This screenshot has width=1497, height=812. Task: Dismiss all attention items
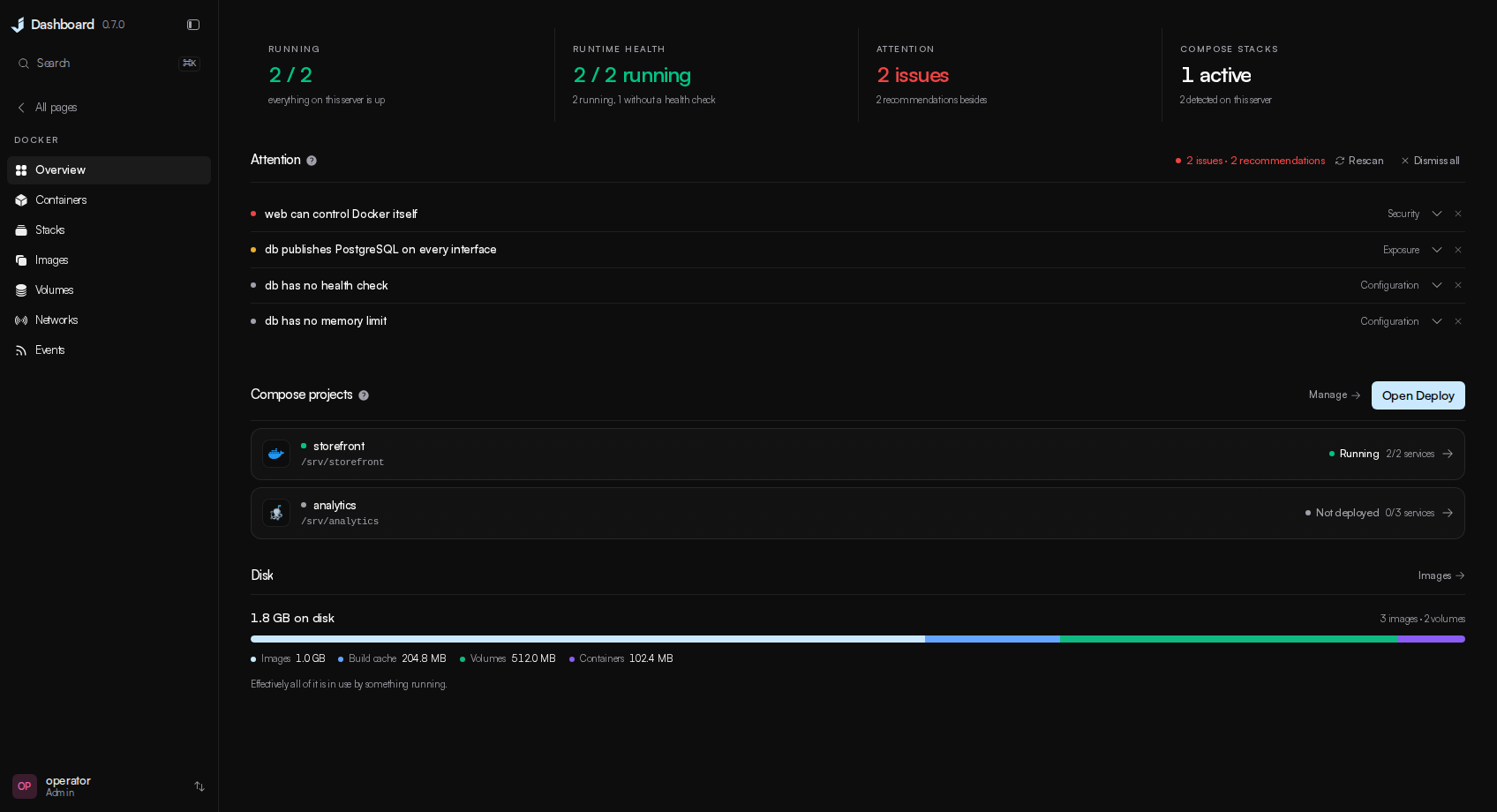coord(1430,161)
